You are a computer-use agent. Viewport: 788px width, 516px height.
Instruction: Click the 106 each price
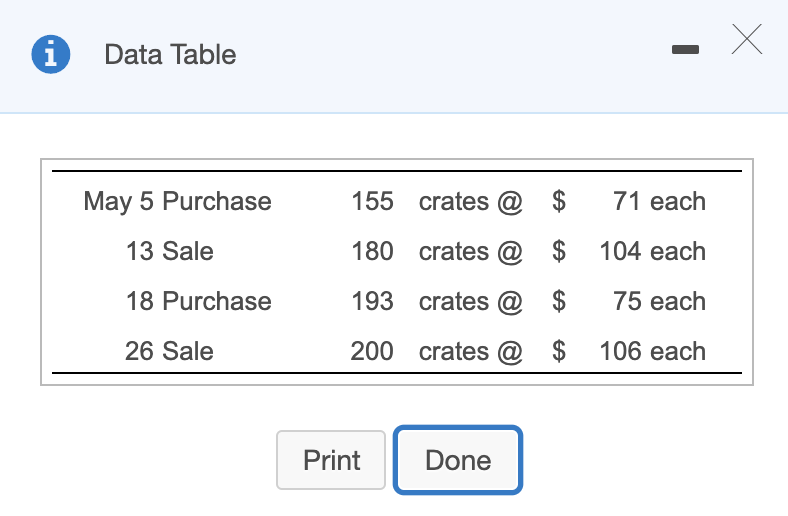point(653,351)
